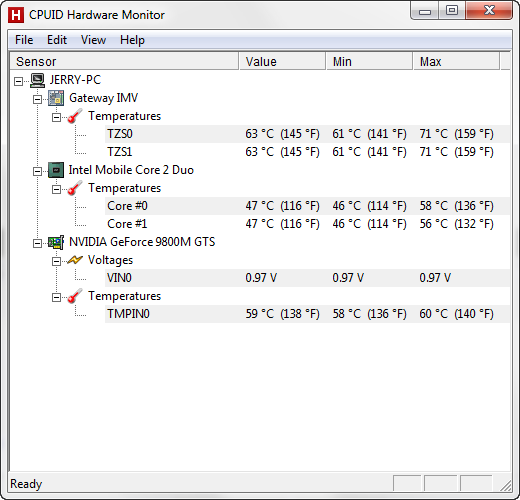Open the Edit menu
Screen dimensions: 520x500
pyautogui.click(x=57, y=40)
